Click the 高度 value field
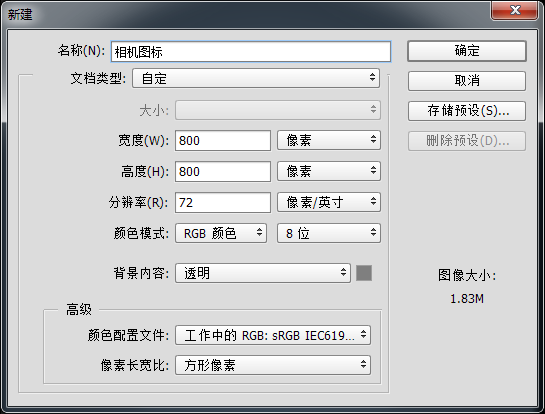The height and width of the screenshot is (414, 545). pos(223,171)
